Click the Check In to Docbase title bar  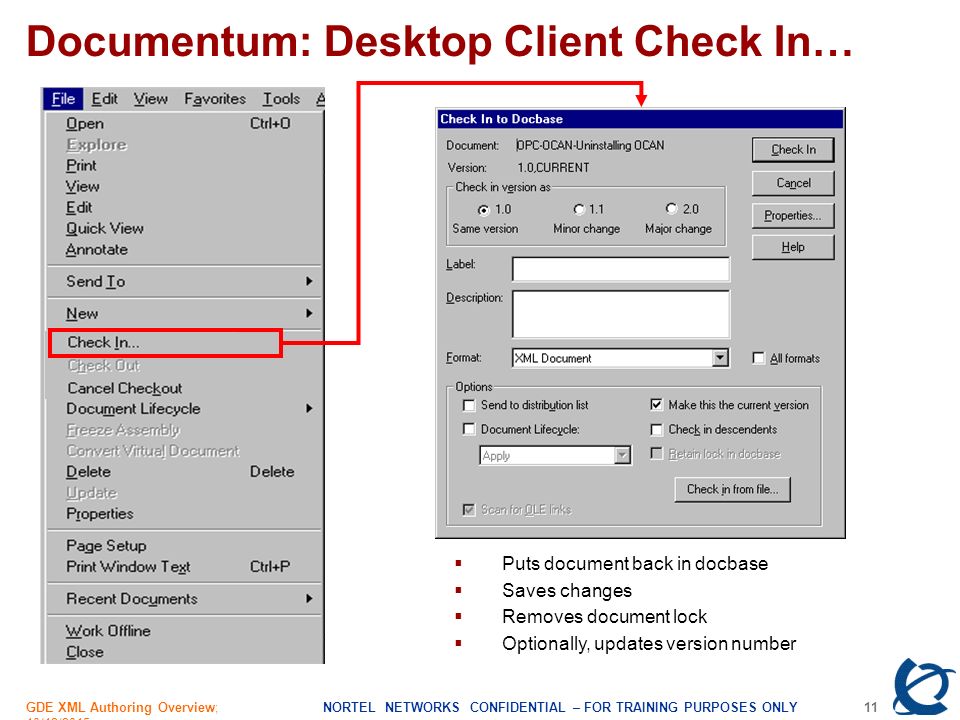point(640,119)
